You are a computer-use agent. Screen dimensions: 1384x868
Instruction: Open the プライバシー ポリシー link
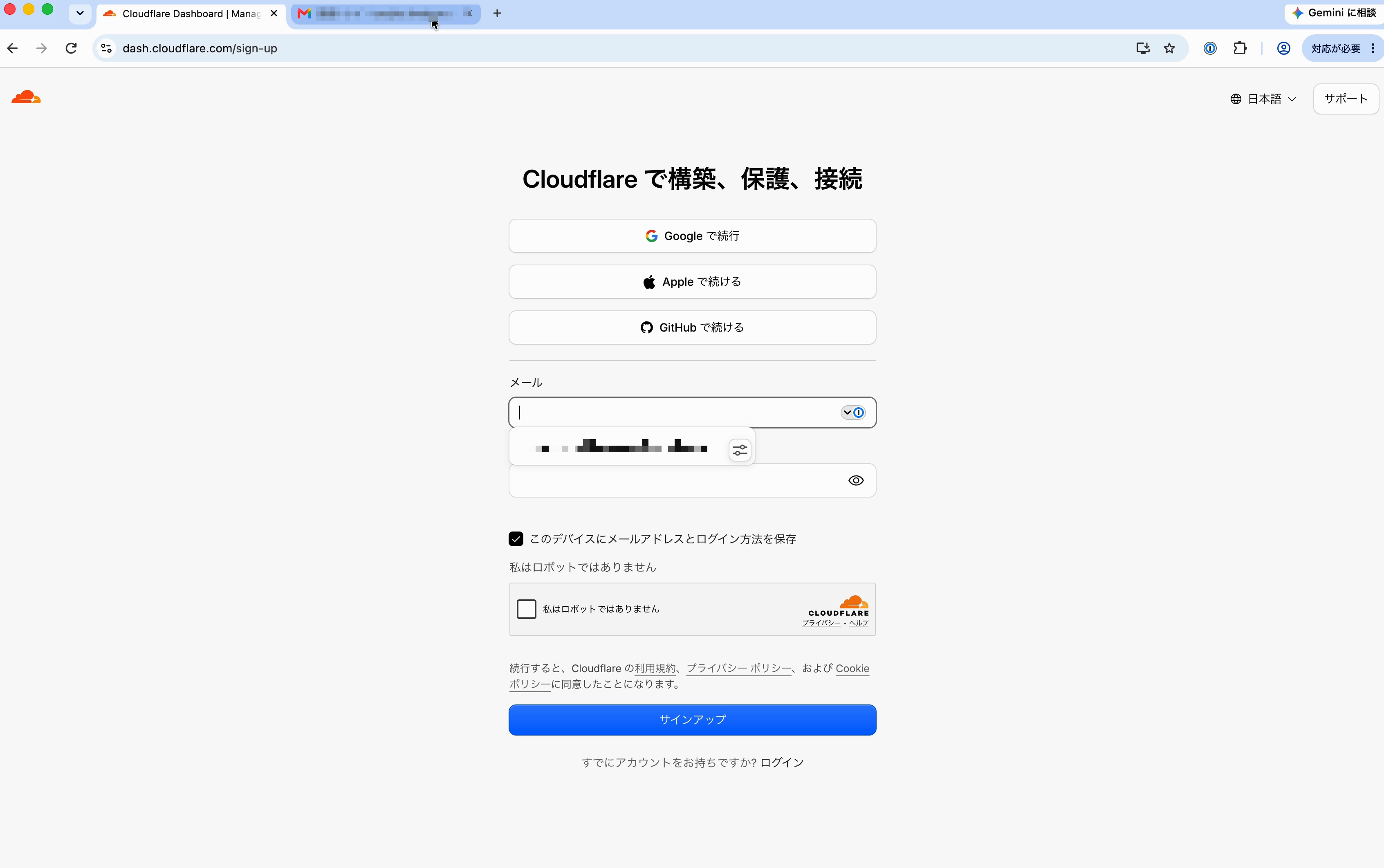739,668
